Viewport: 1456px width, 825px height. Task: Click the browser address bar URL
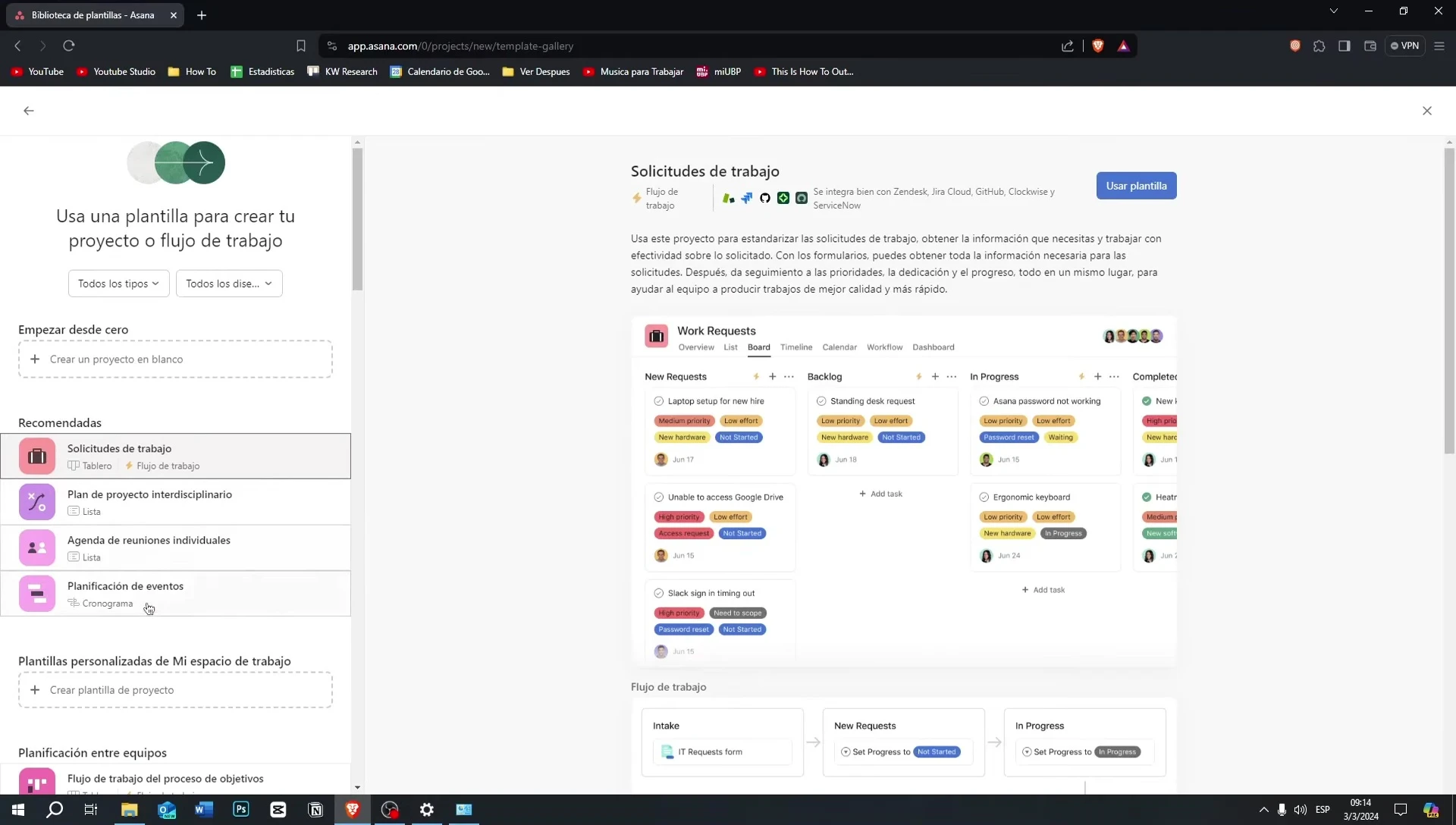click(460, 46)
